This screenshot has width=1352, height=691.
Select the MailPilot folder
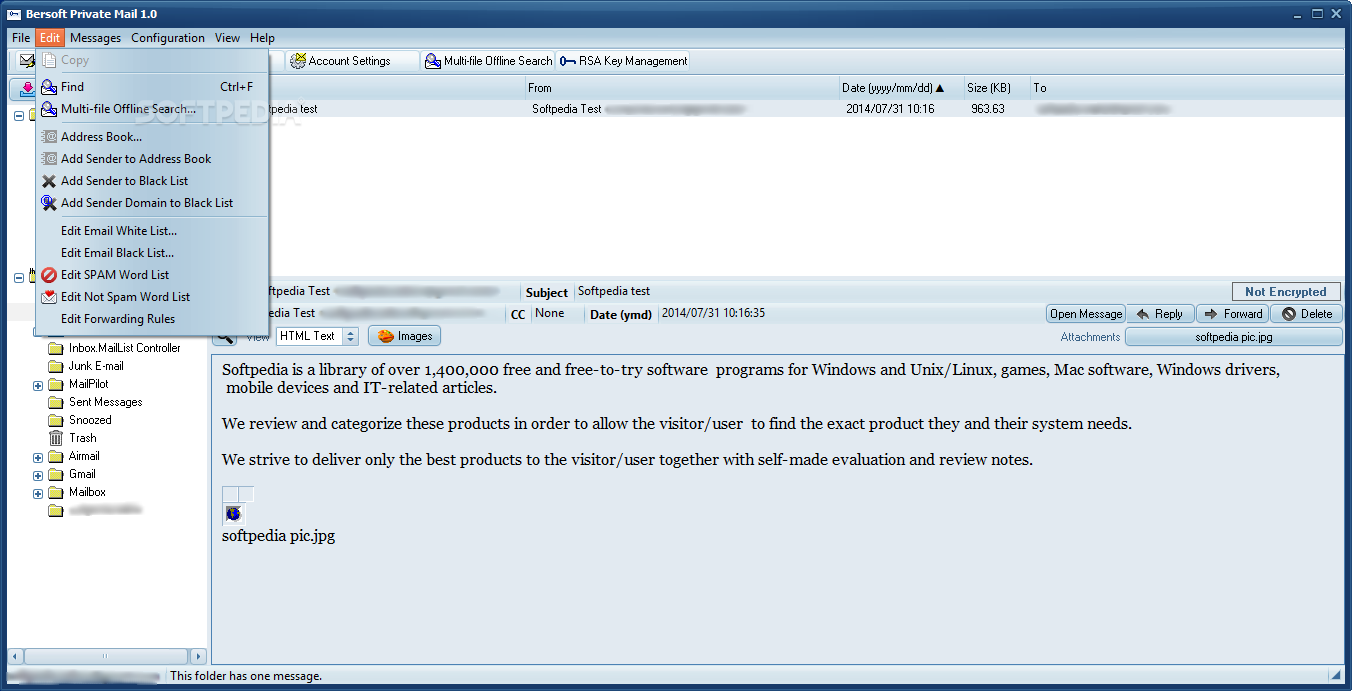pos(89,384)
